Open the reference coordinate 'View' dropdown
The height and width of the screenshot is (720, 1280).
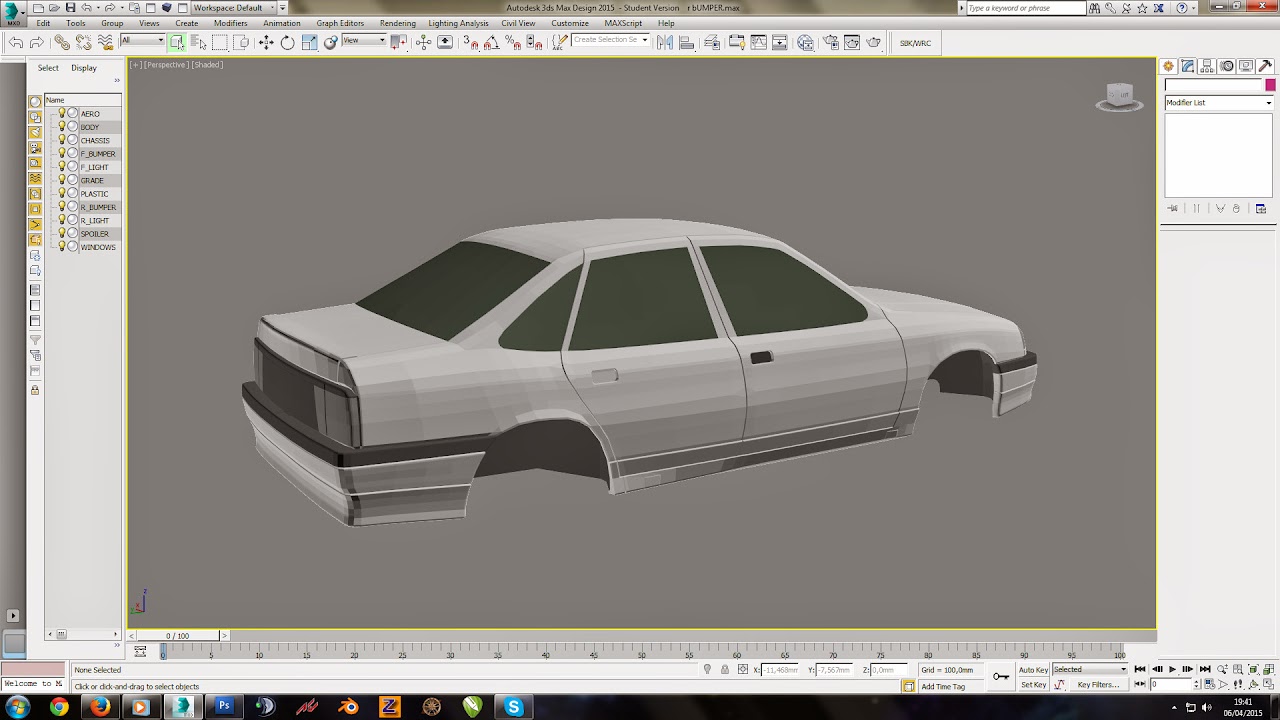364,41
